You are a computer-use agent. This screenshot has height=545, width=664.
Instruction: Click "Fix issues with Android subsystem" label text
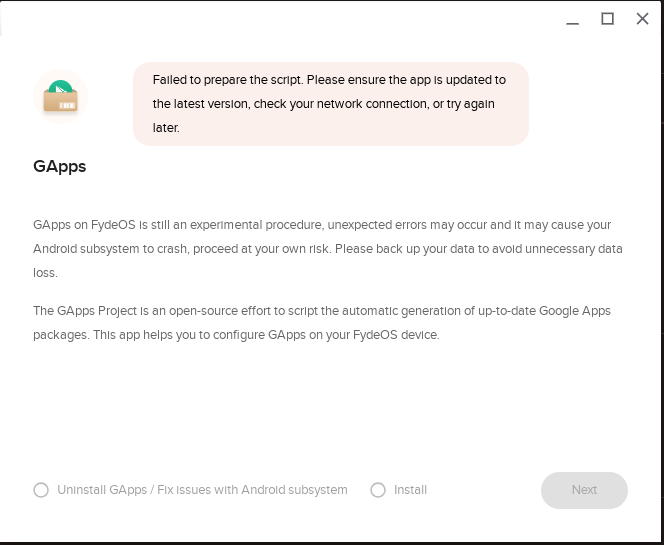(252, 490)
